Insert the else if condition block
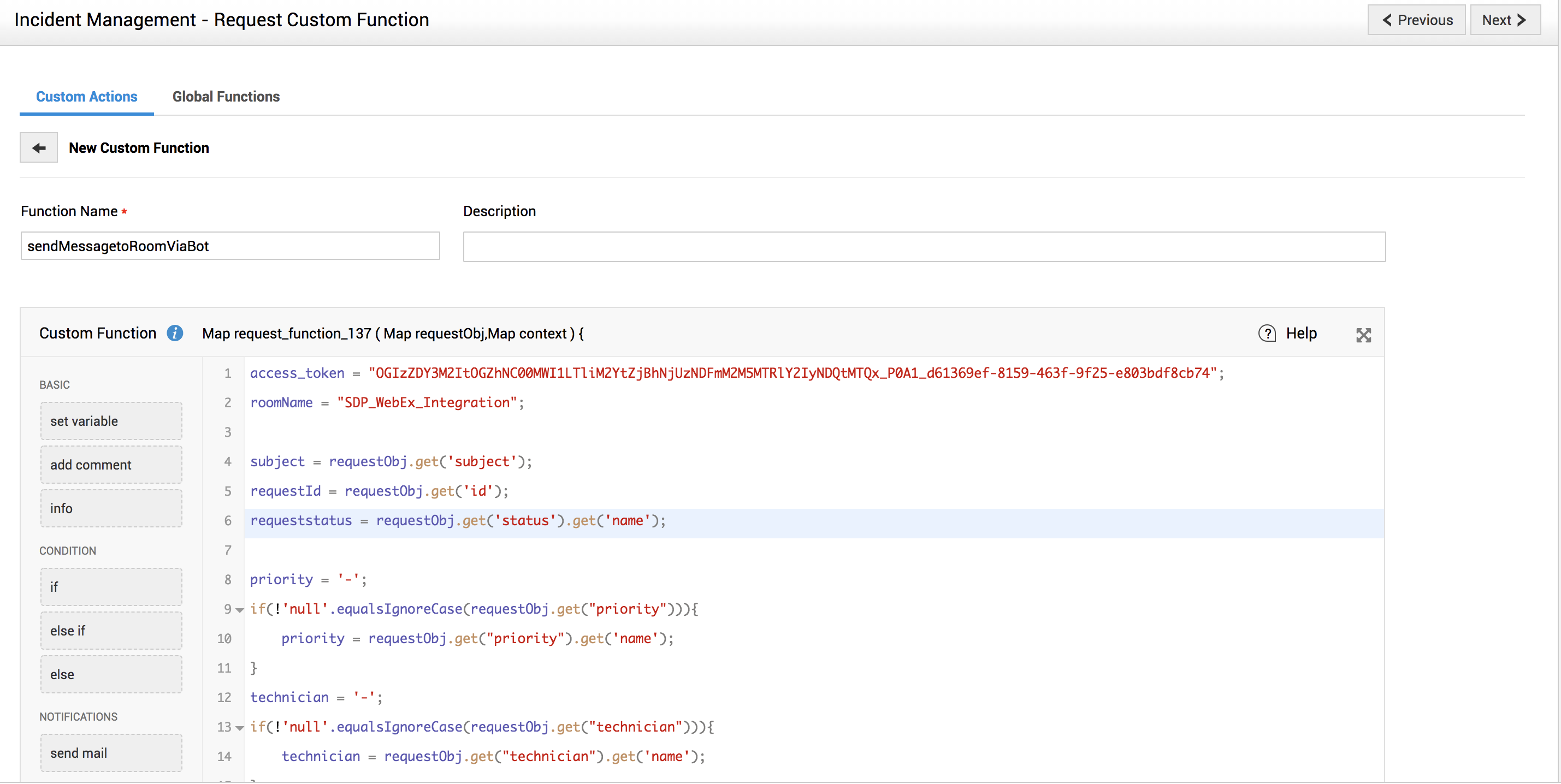 [111, 631]
